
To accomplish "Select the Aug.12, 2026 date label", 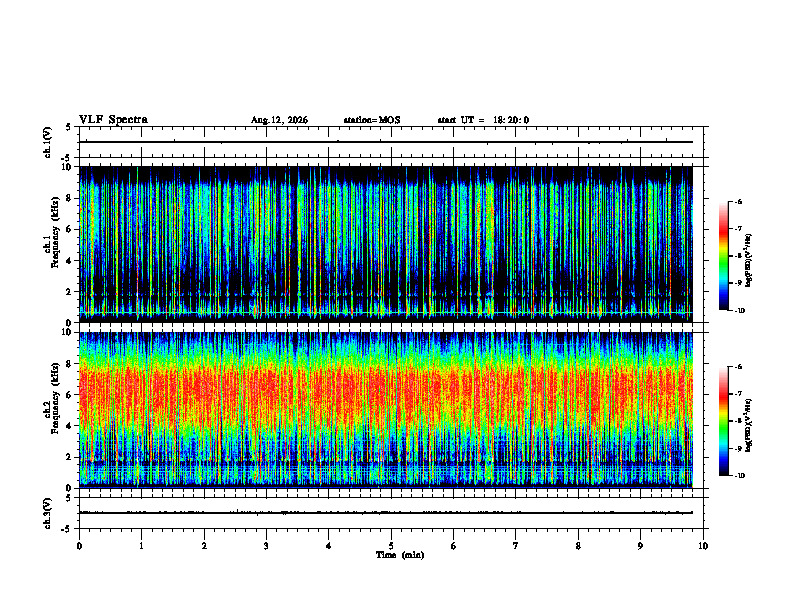I will pos(279,120).
